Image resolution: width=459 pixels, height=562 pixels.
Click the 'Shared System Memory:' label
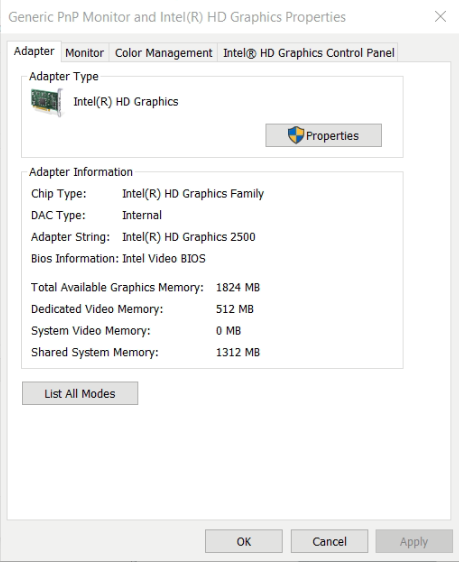click(x=95, y=352)
